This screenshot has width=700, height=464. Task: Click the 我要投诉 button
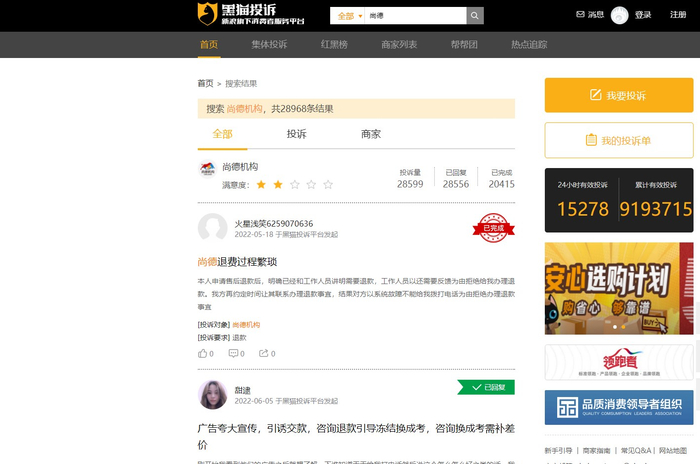click(619, 95)
